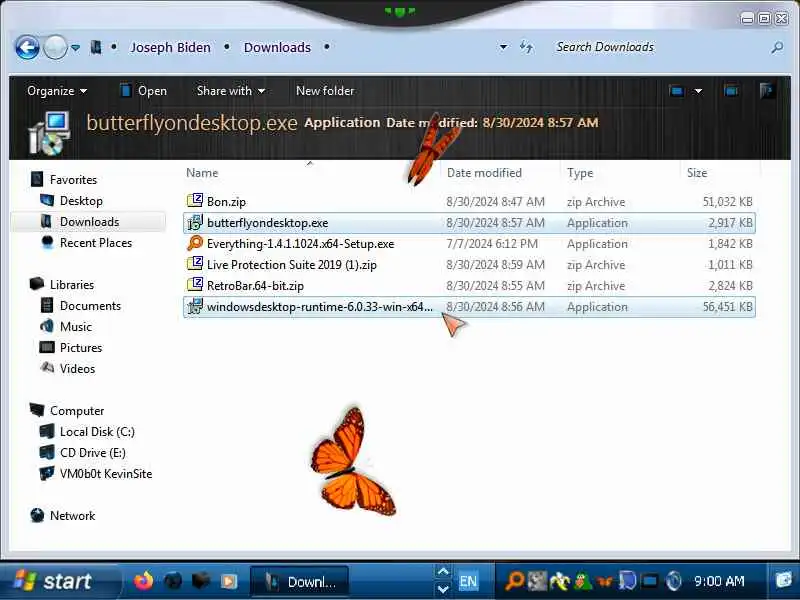The height and width of the screenshot is (600, 800).
Task: Click the banana tray icon
Action: [x=560, y=581]
